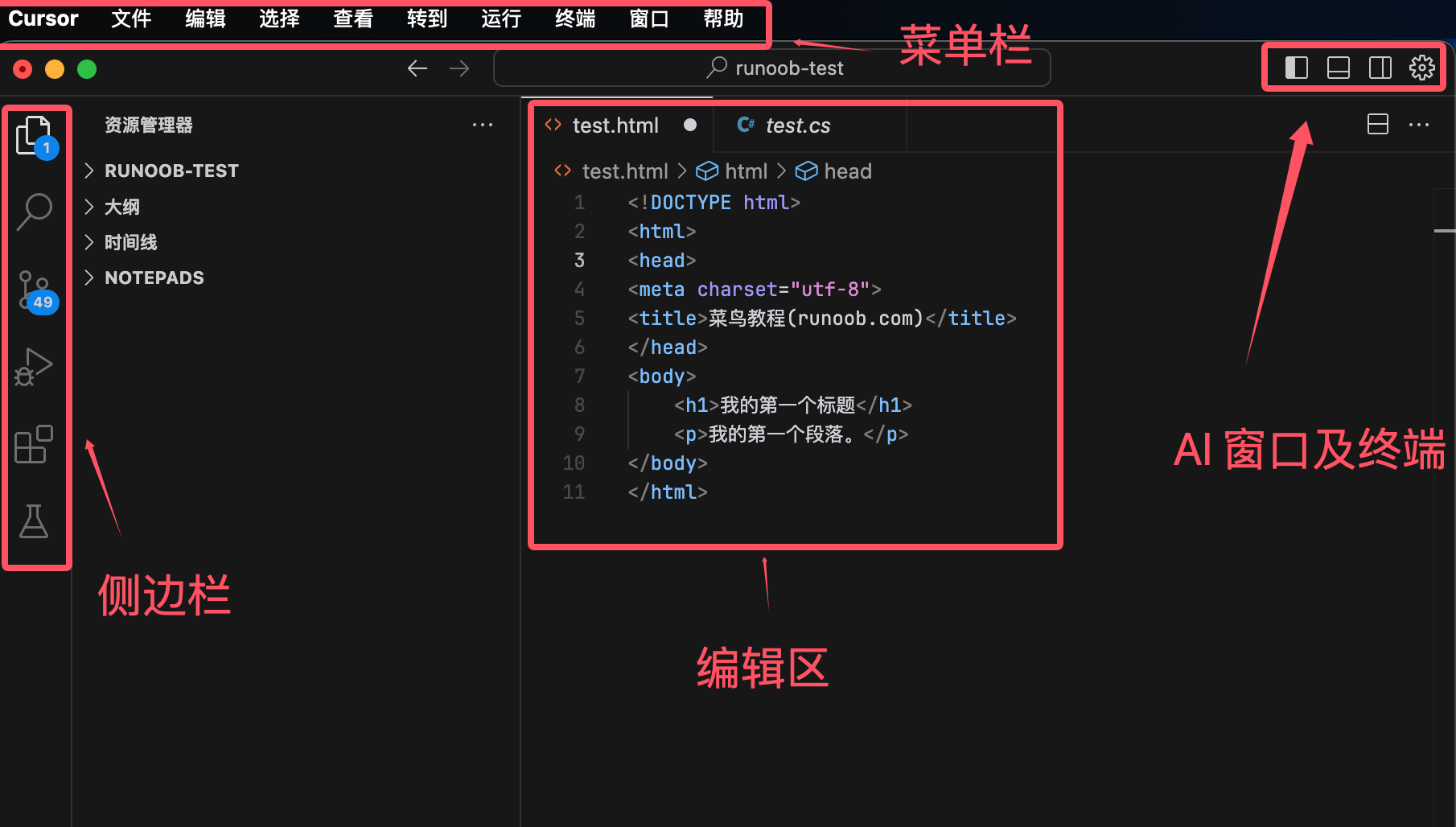Toggle the primary sidebar visibility
1456x827 pixels.
1295,68
